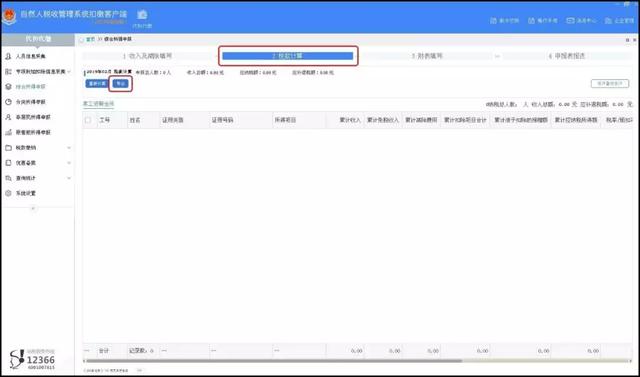Click the tab close icon beside breadcrumb bar

(x=634, y=40)
